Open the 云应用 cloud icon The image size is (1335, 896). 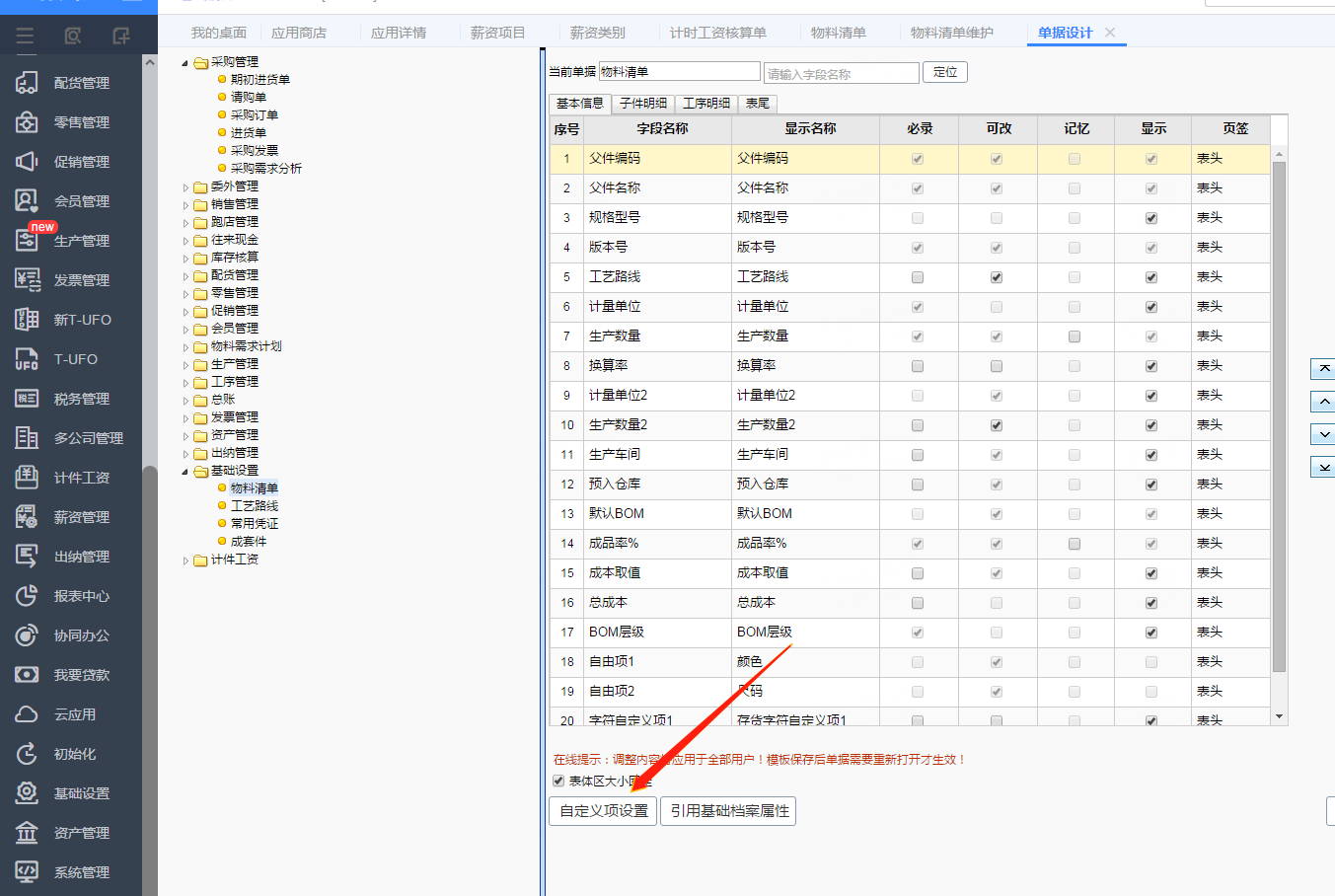(x=27, y=714)
